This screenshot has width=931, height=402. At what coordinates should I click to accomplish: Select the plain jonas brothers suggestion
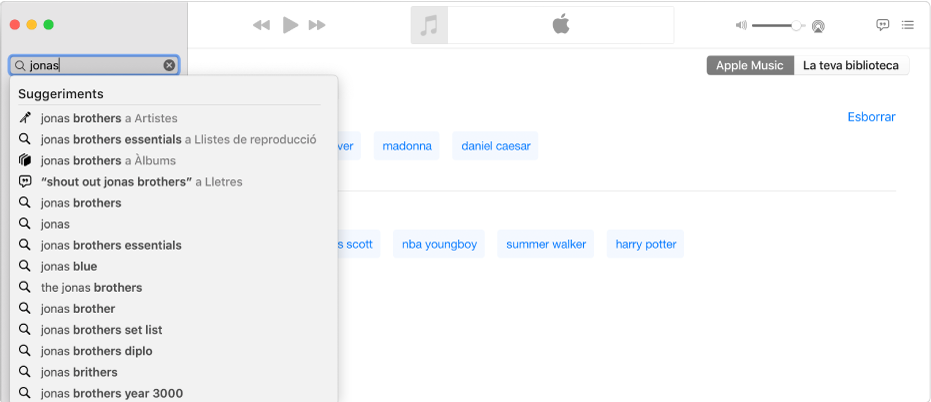[x=81, y=203]
